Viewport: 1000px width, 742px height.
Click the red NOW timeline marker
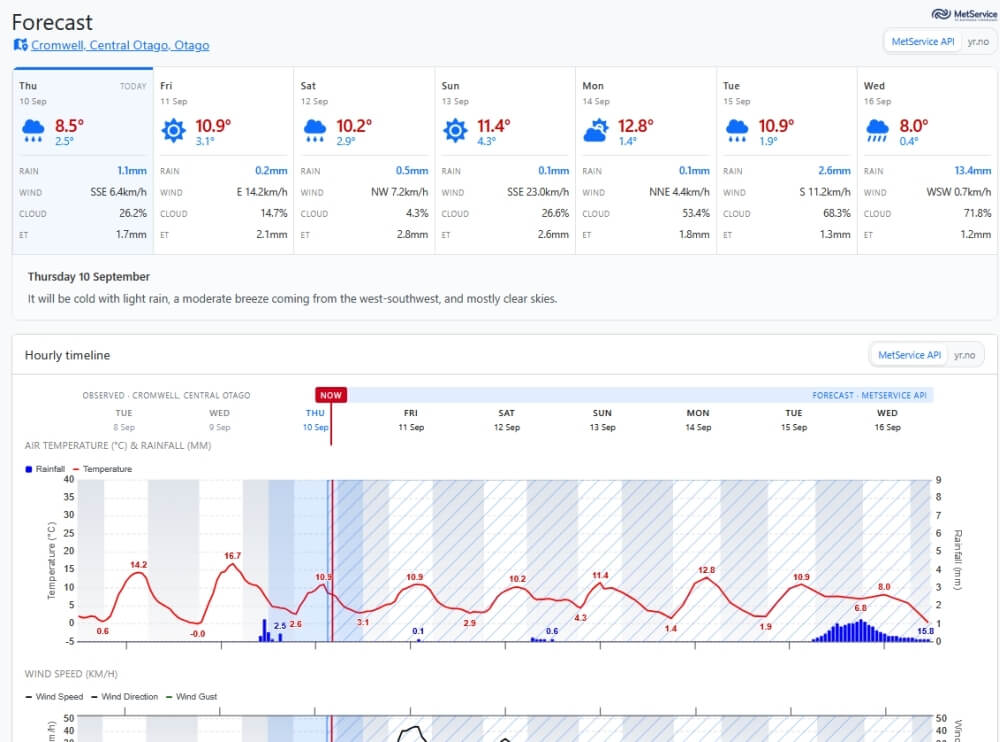(x=330, y=395)
